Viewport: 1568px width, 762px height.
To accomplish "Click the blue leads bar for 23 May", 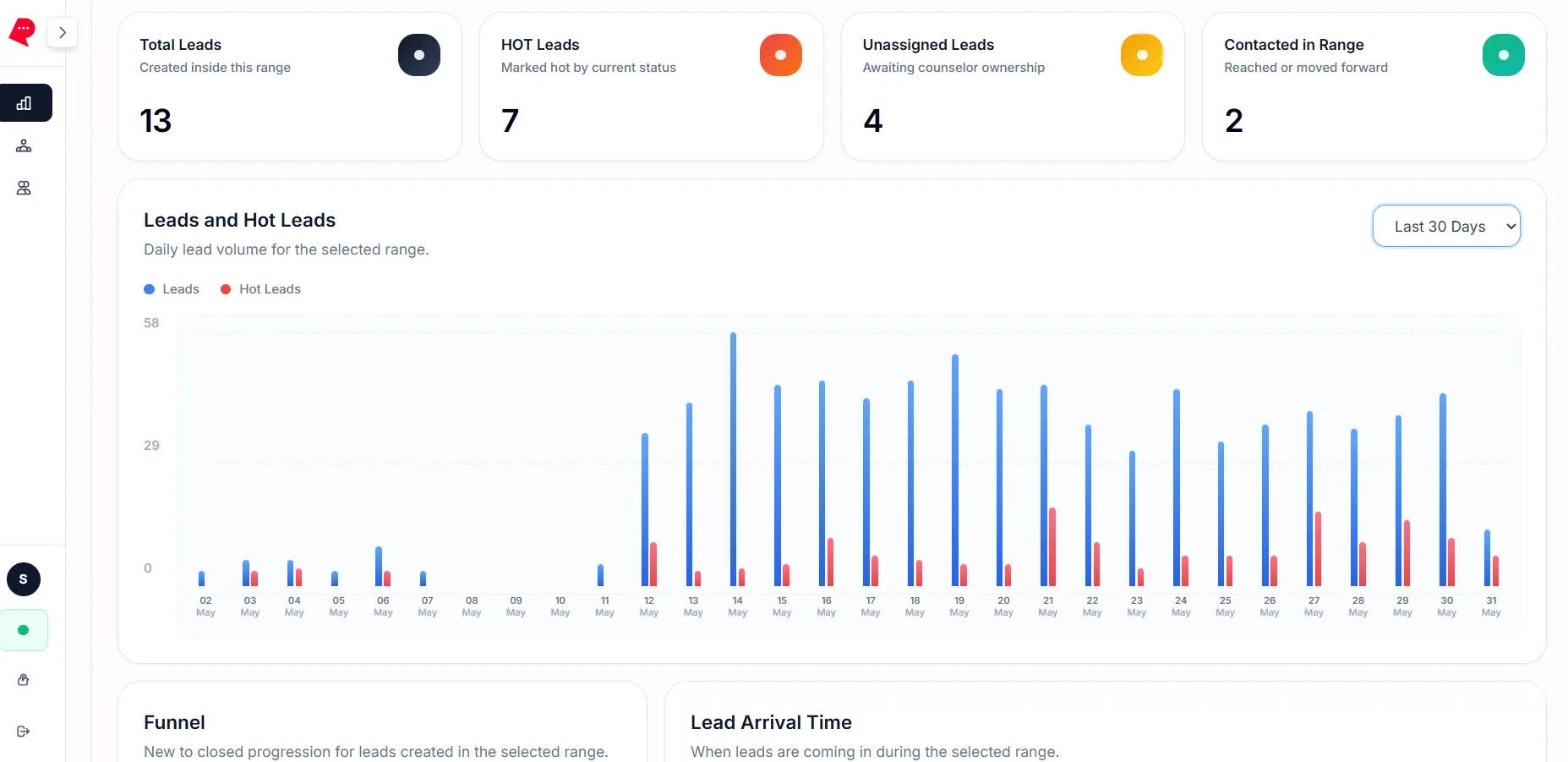I will (1133, 518).
